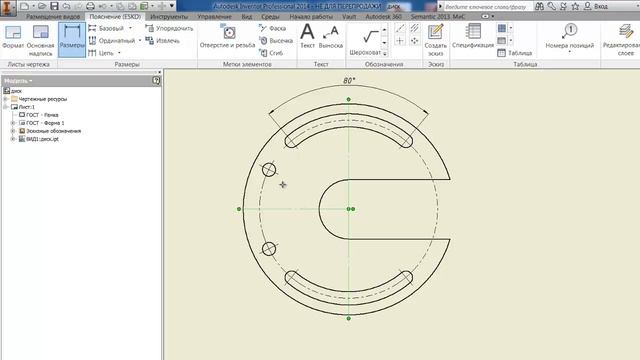
Task: Open the Редактирование слоев layer editor
Action: pyautogui.click(x=624, y=40)
